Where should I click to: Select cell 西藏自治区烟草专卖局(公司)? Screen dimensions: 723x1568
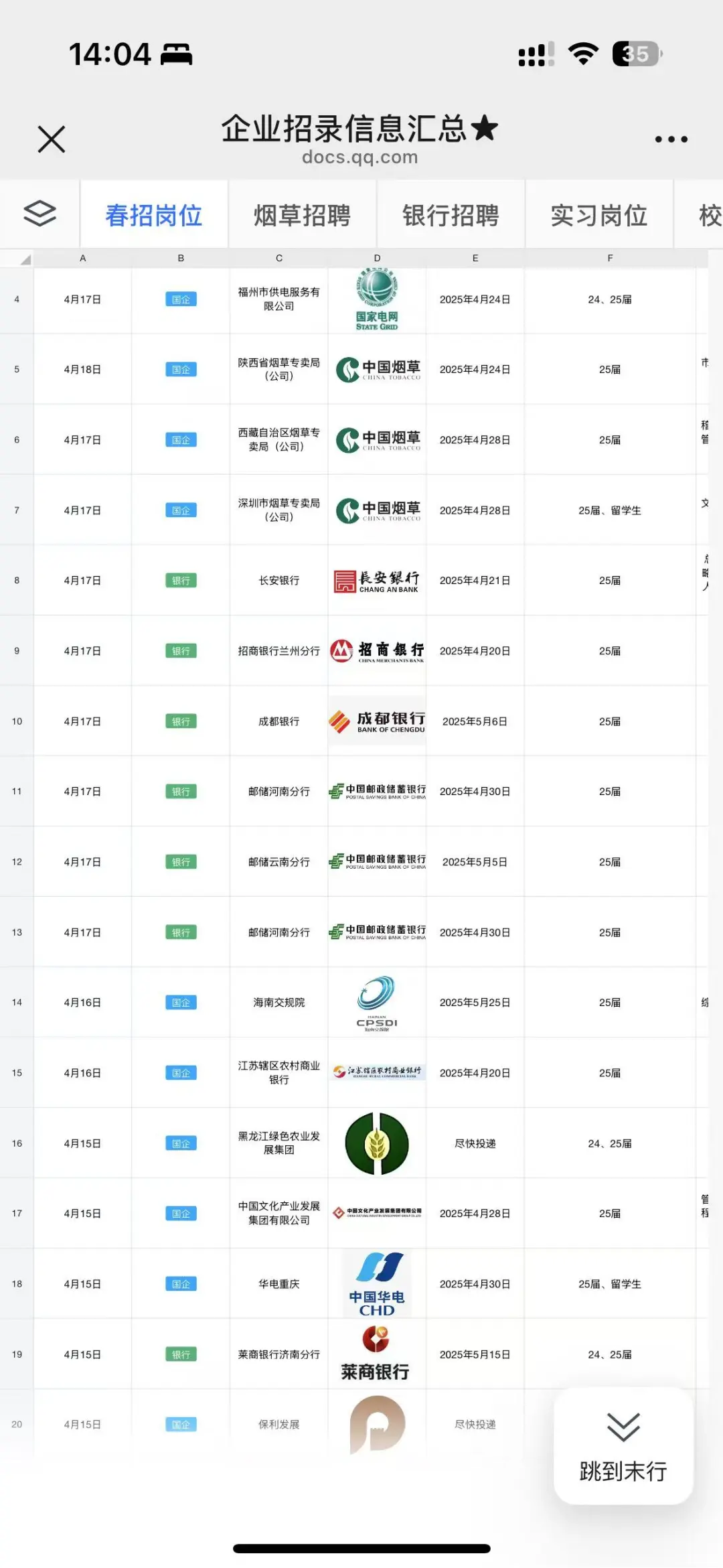click(279, 440)
